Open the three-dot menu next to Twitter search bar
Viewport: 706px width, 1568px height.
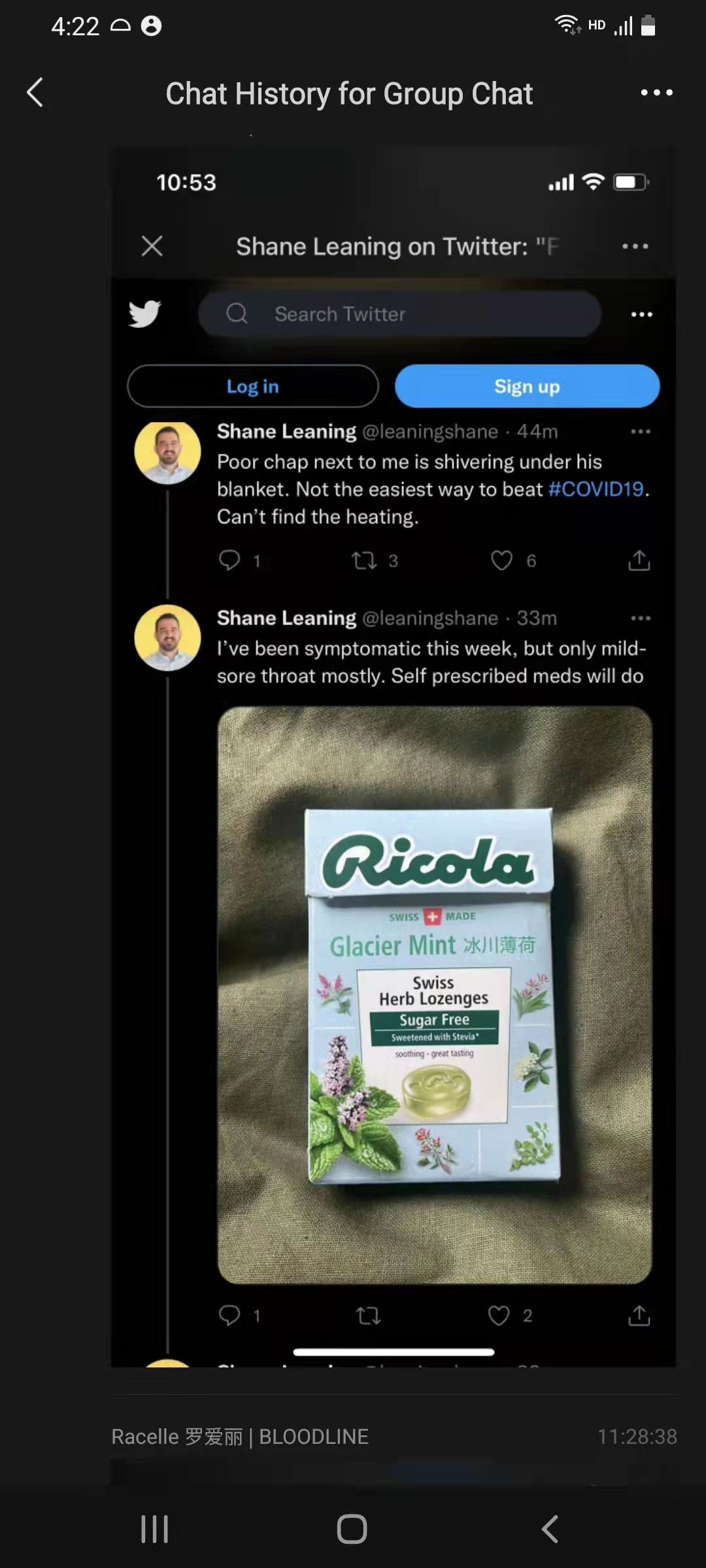click(x=641, y=314)
